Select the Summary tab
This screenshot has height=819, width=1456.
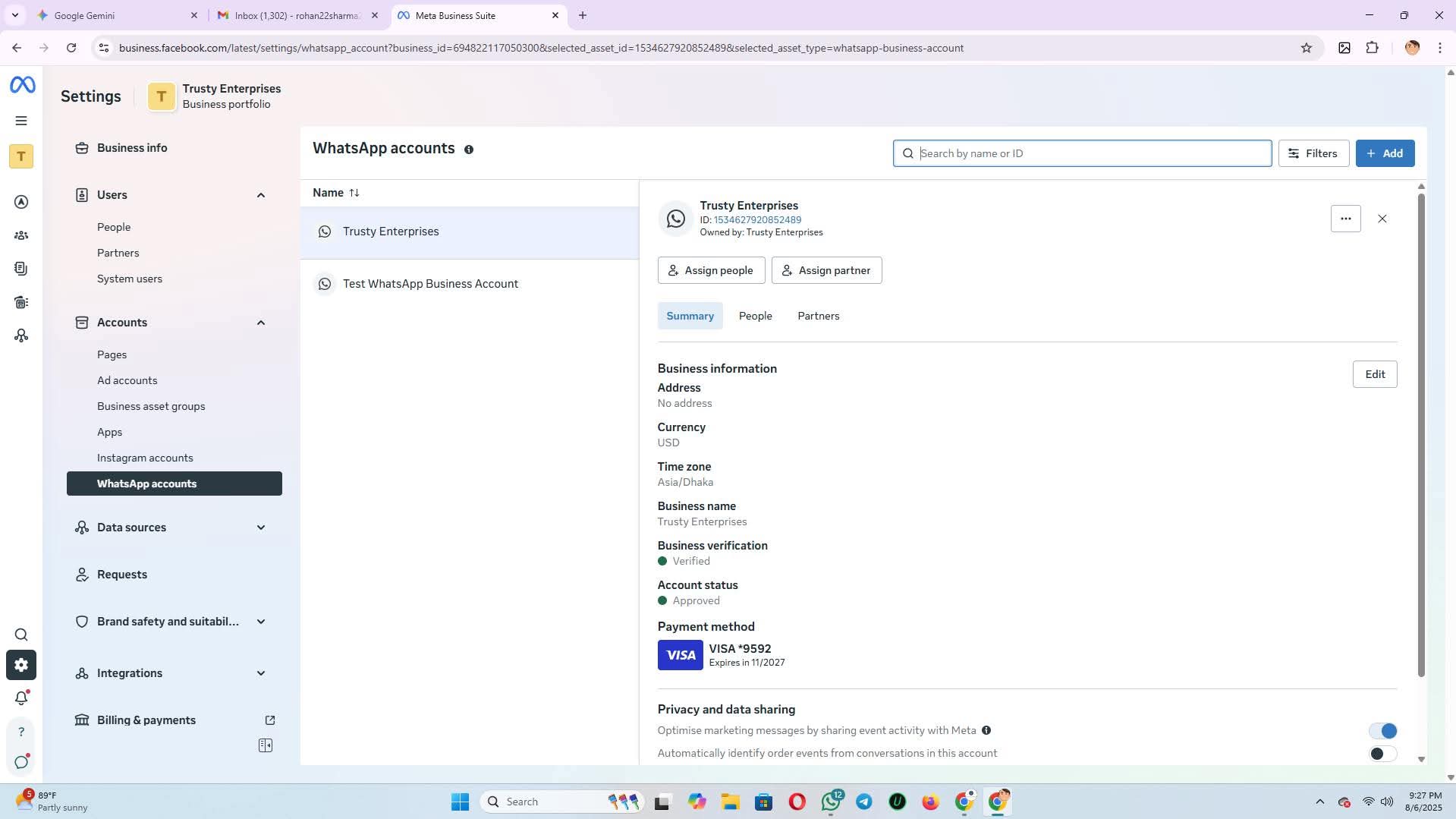pos(690,316)
